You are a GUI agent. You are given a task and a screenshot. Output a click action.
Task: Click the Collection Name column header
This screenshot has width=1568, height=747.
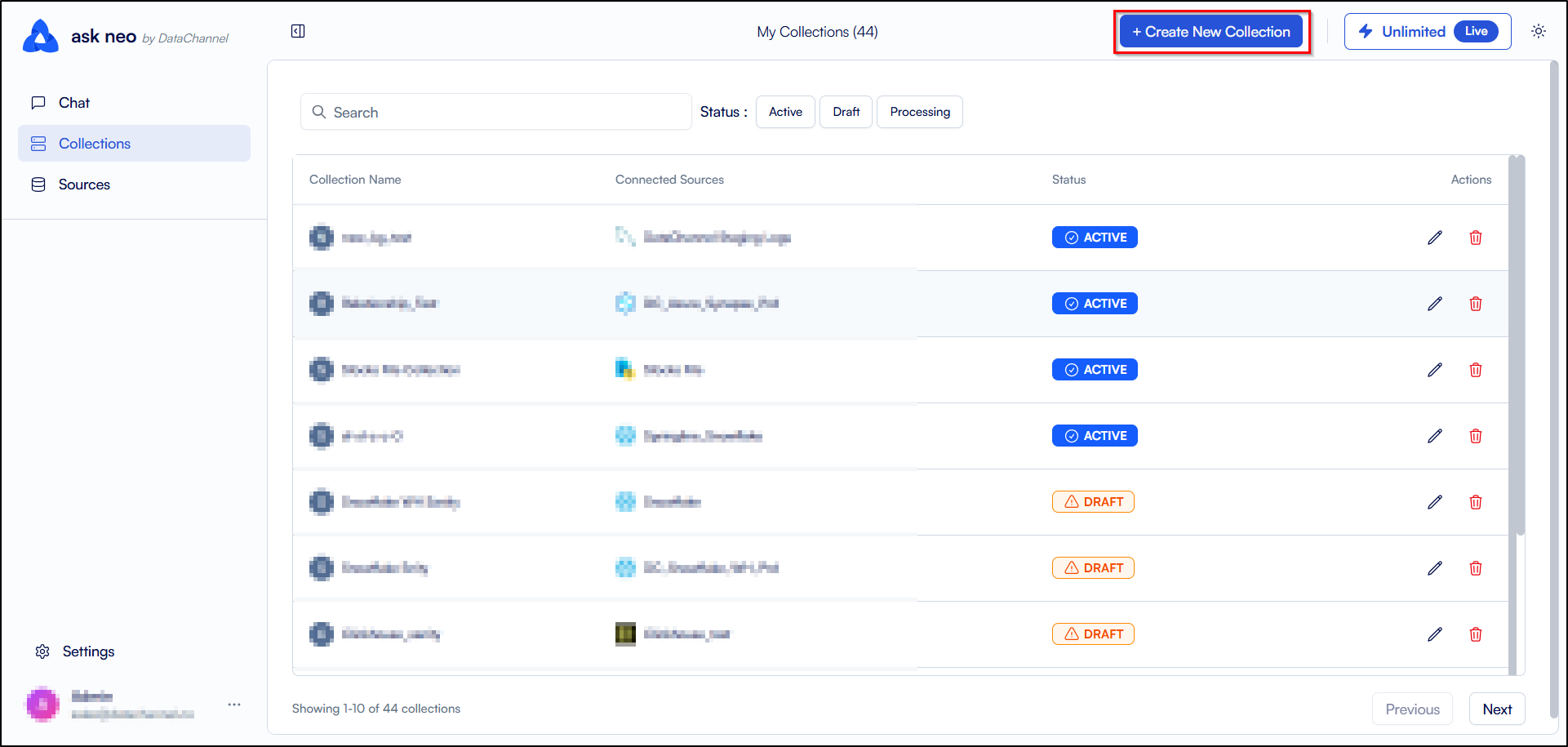355,180
